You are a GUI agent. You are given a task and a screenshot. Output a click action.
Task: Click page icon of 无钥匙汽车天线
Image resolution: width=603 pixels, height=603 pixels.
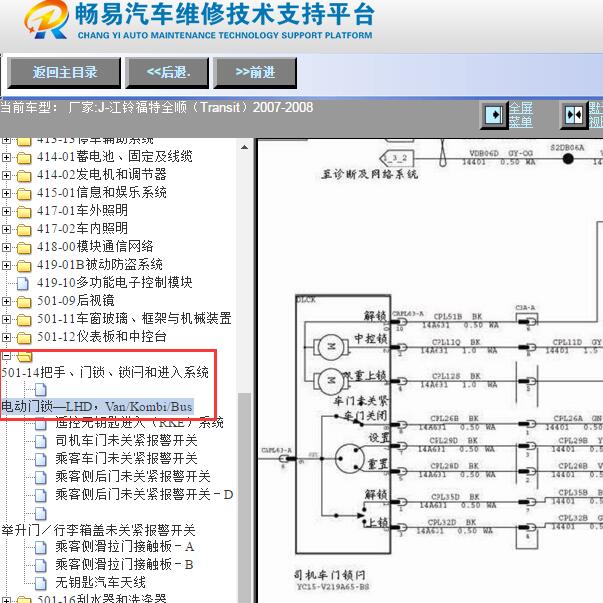pos(41,583)
